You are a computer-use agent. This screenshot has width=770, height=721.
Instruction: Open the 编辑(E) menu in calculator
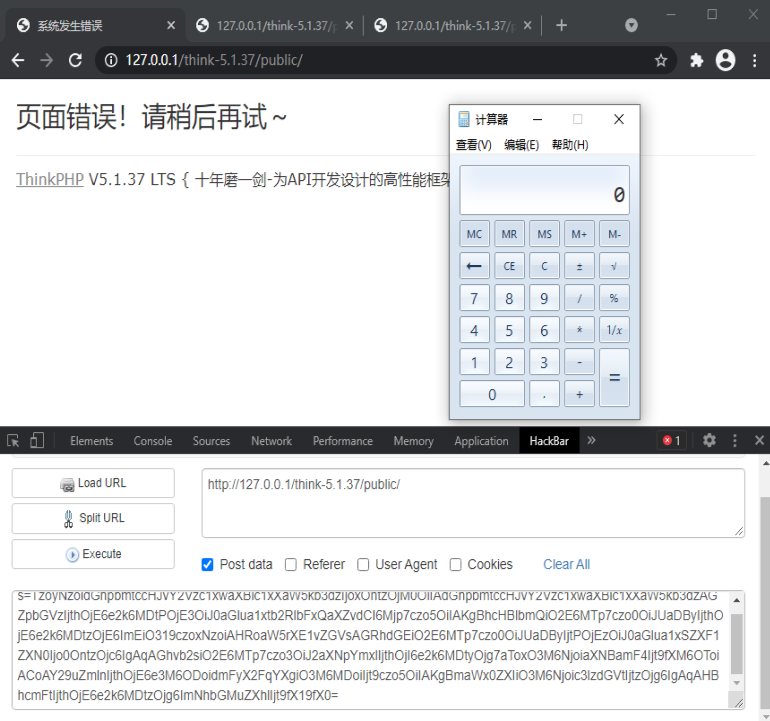[522, 145]
